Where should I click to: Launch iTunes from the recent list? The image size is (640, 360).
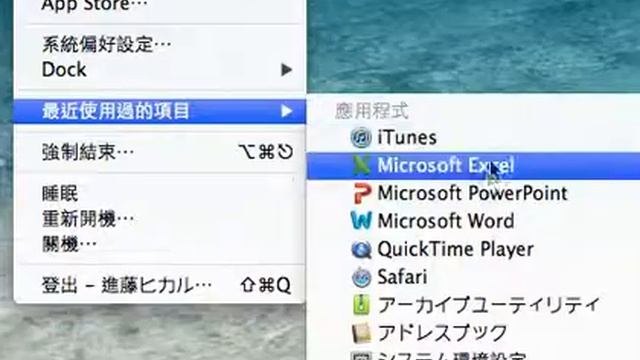(407, 138)
